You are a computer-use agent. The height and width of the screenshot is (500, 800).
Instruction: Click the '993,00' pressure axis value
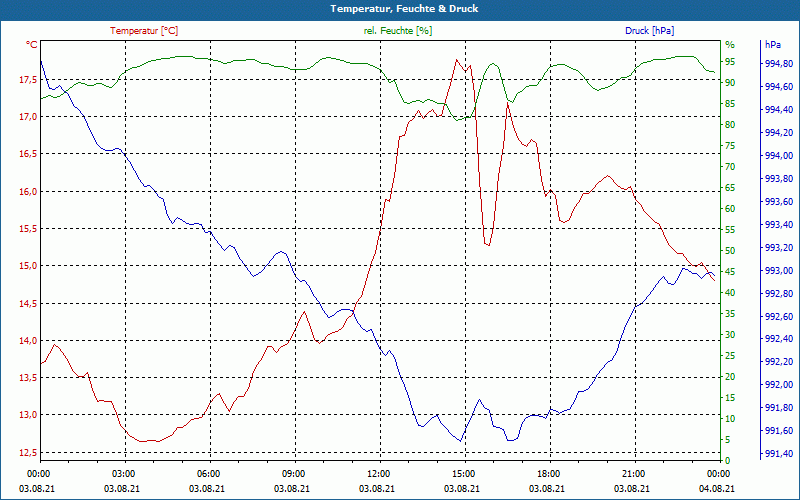[779, 270]
